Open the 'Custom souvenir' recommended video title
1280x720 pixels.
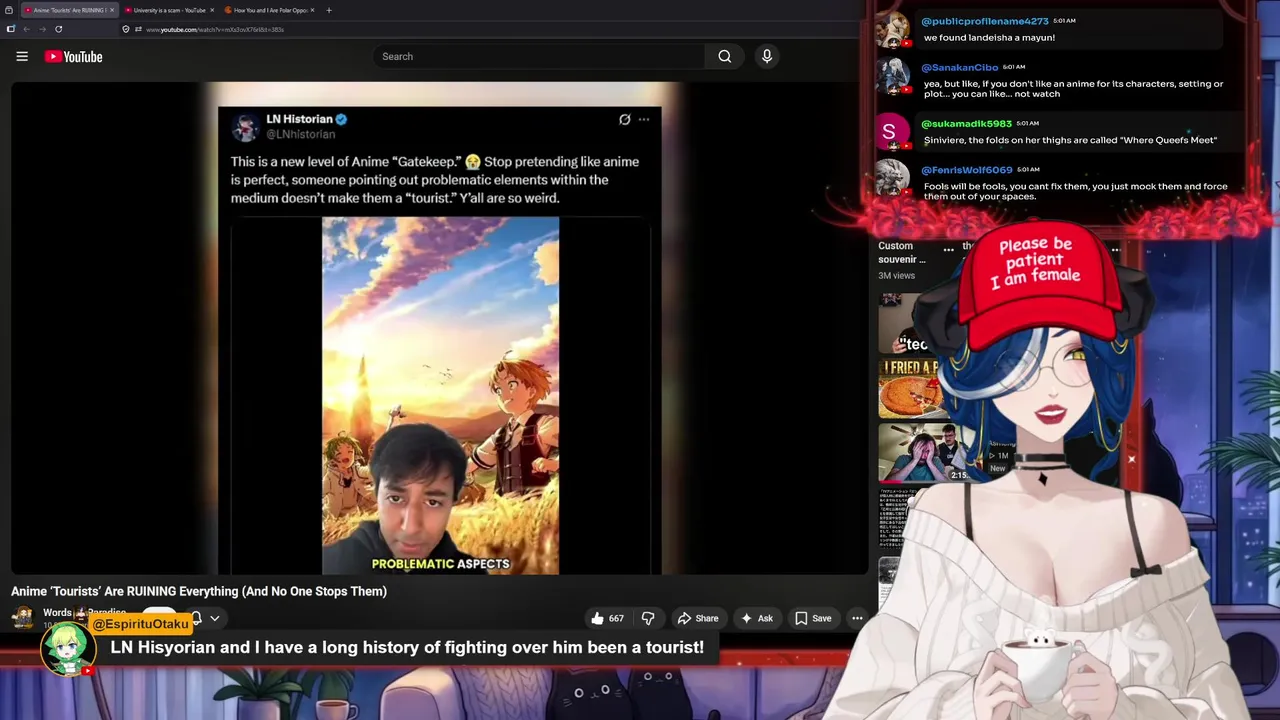pos(902,252)
